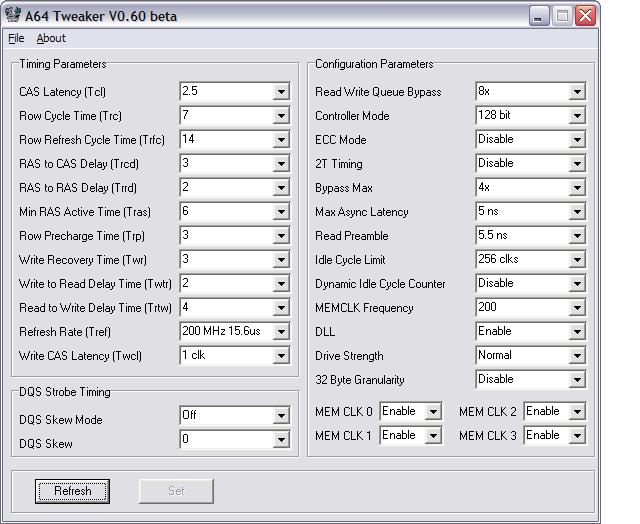Expand the CAS Latency (Tcl) dropdown
Viewport: 640px width, 524px height.
click(x=281, y=91)
